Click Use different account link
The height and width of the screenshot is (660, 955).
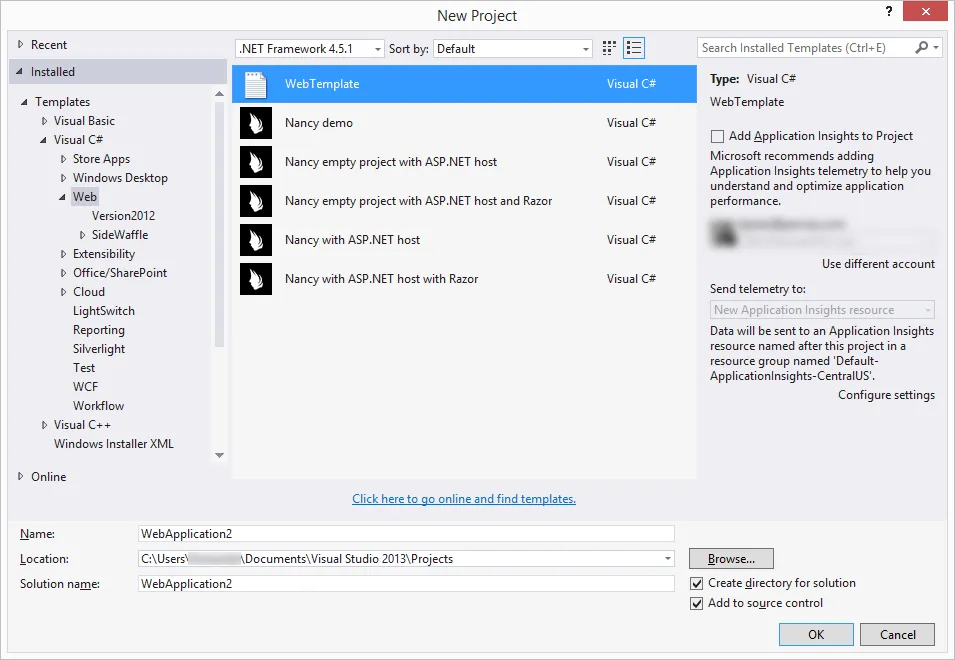pos(878,264)
